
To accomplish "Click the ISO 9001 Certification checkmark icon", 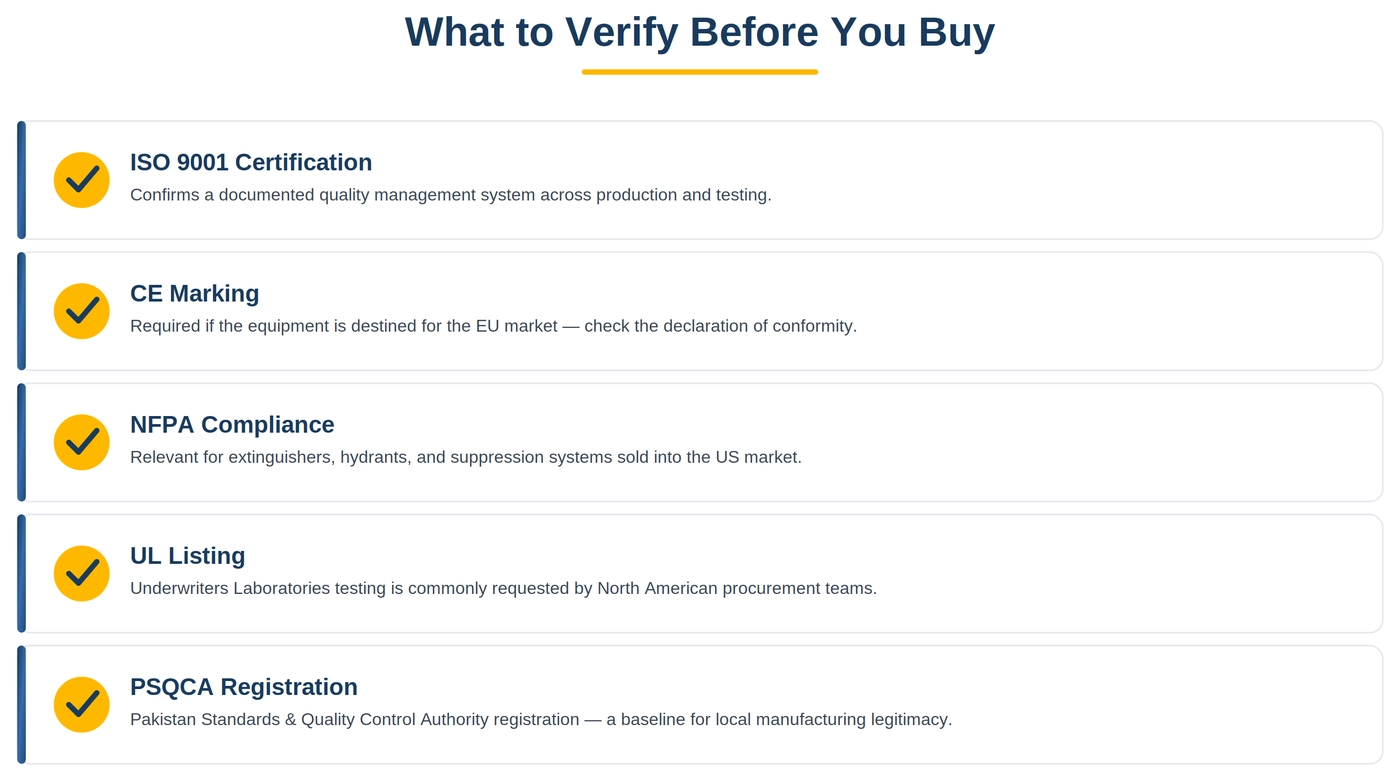I will 81,180.
